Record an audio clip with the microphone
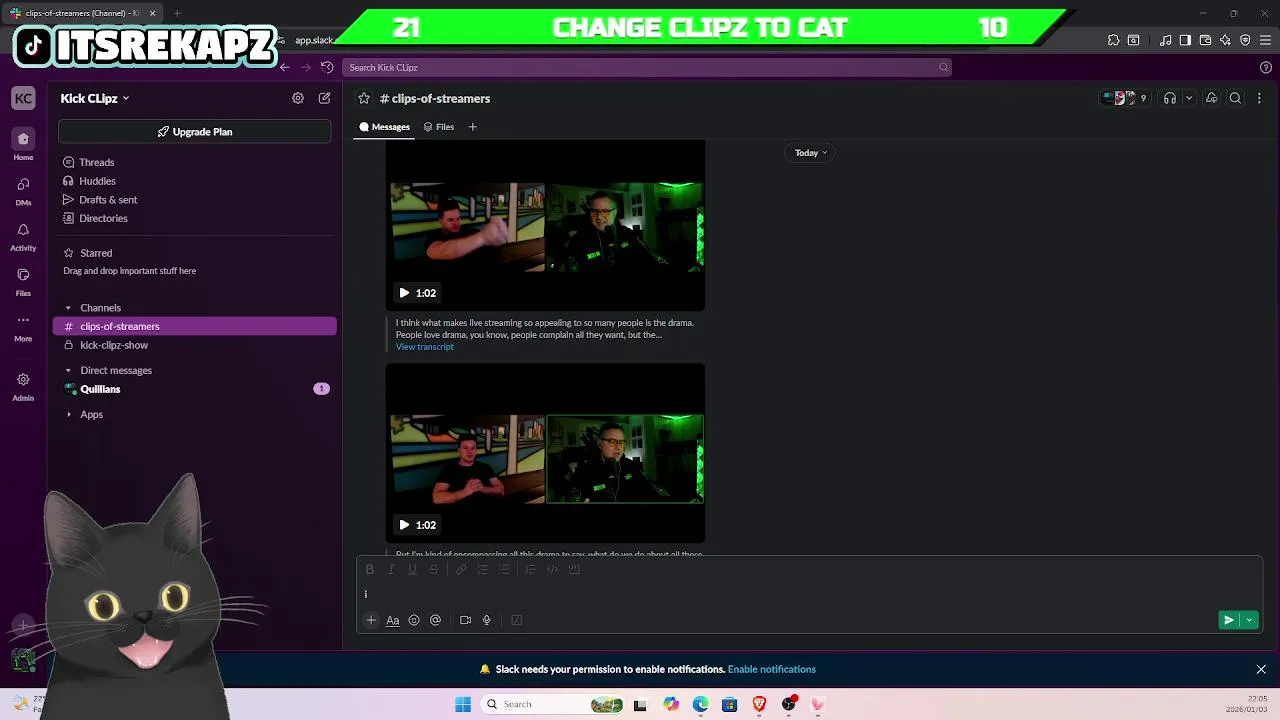1280x720 pixels. 487,620
